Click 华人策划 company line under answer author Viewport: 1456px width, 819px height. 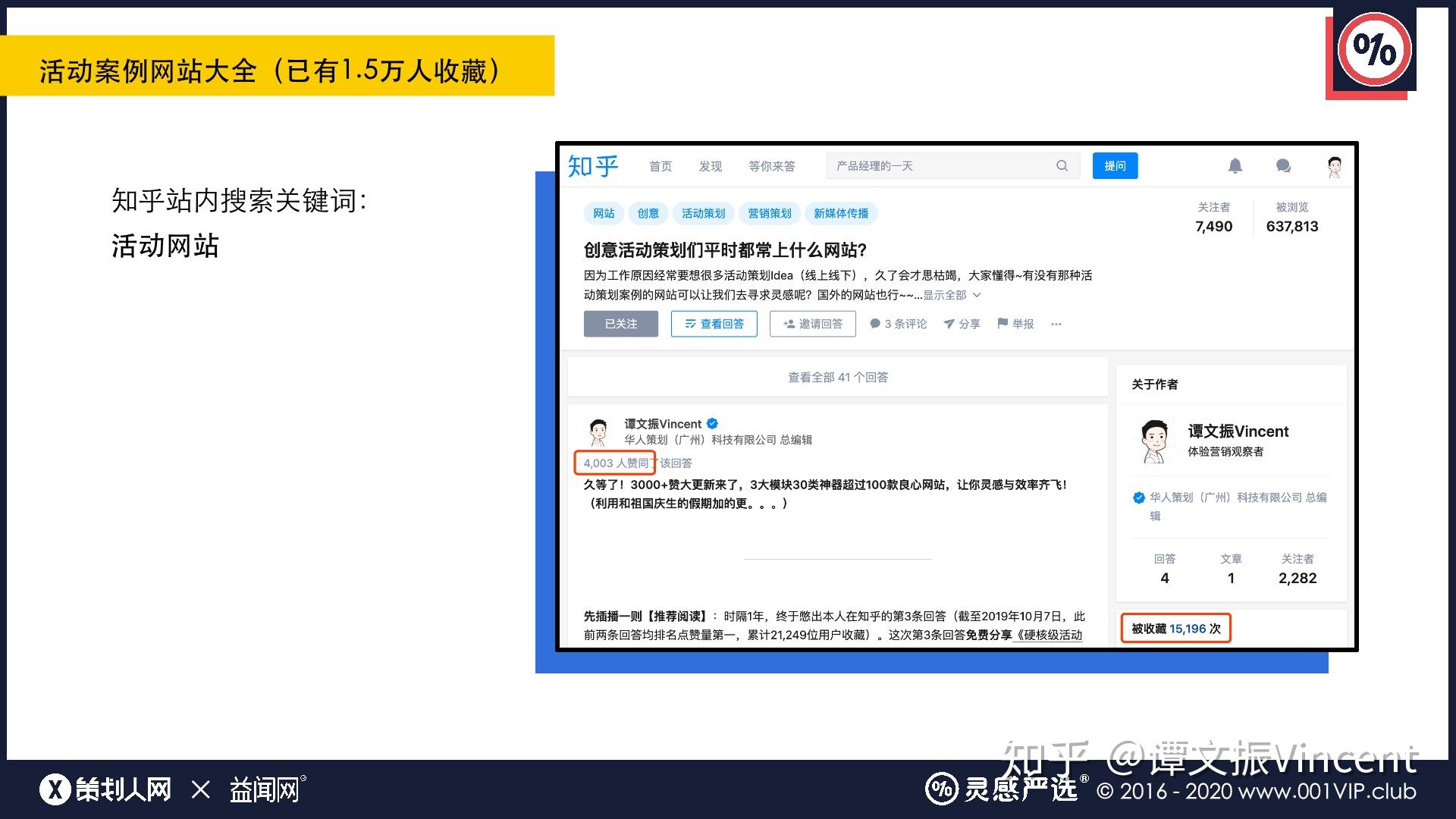click(717, 440)
